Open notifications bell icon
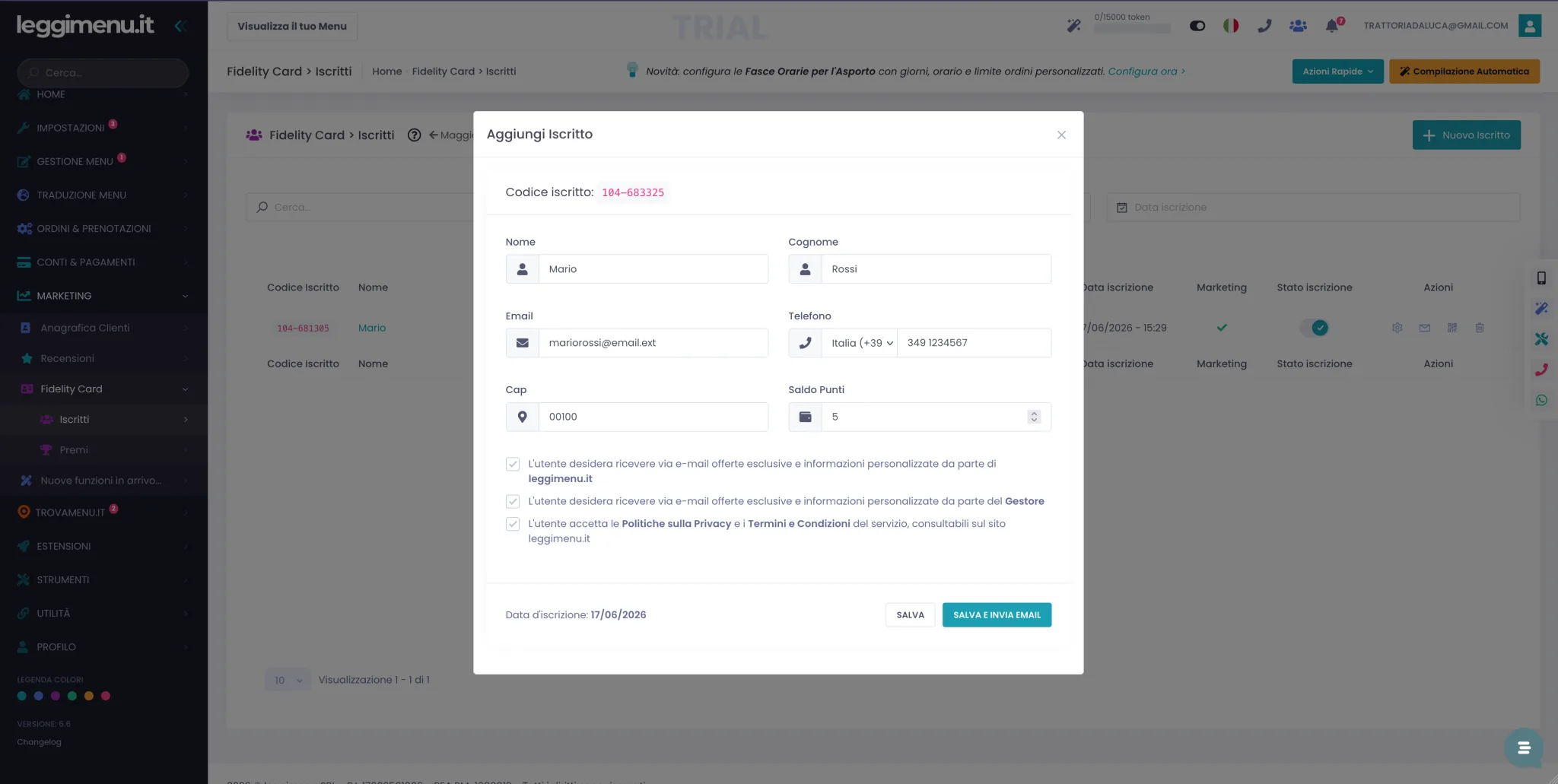This screenshot has width=1558, height=784. (1331, 26)
